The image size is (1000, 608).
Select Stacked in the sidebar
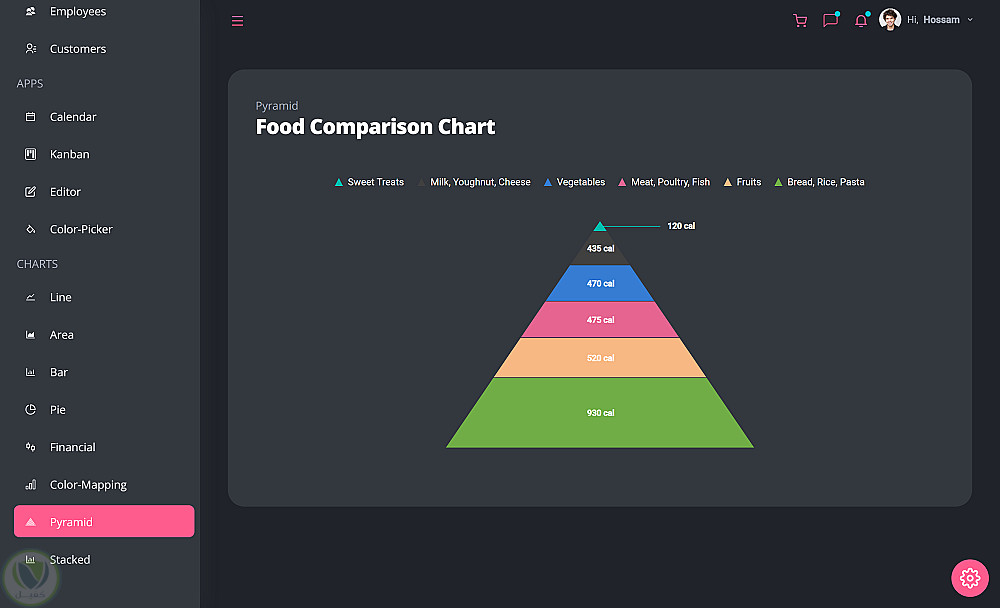click(70, 560)
